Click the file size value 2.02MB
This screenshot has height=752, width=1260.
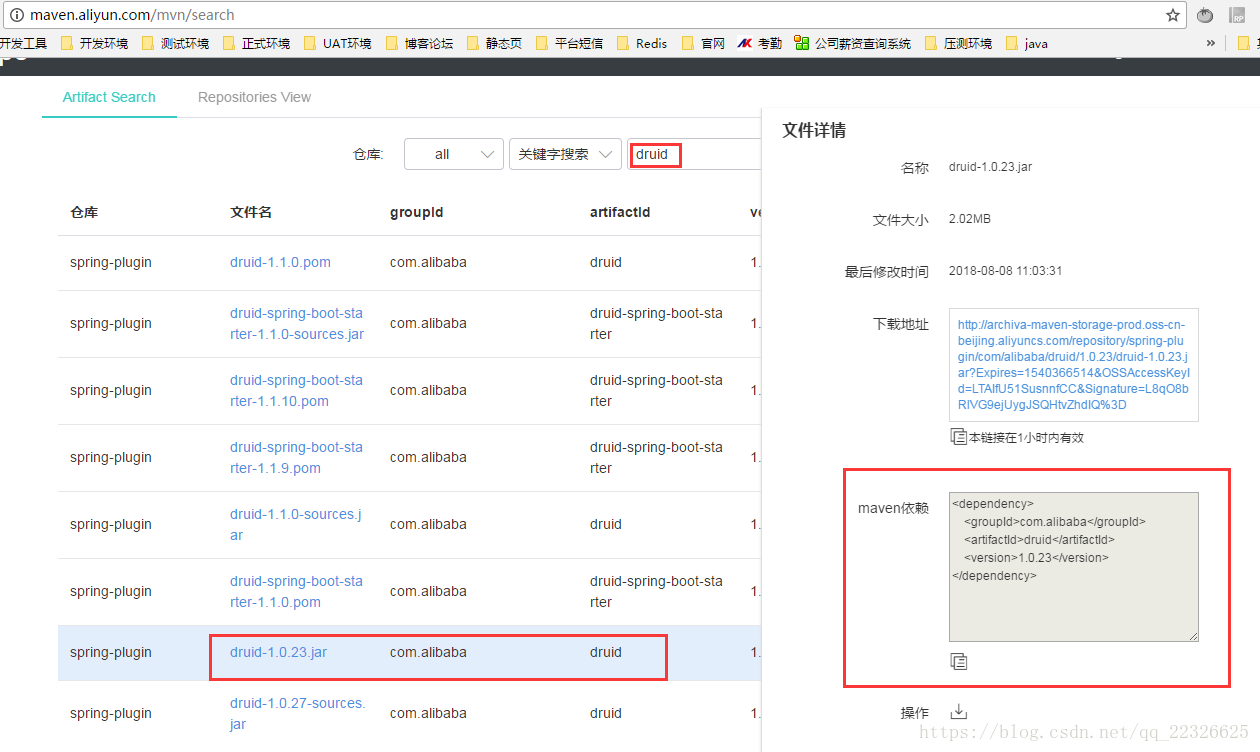[970, 219]
